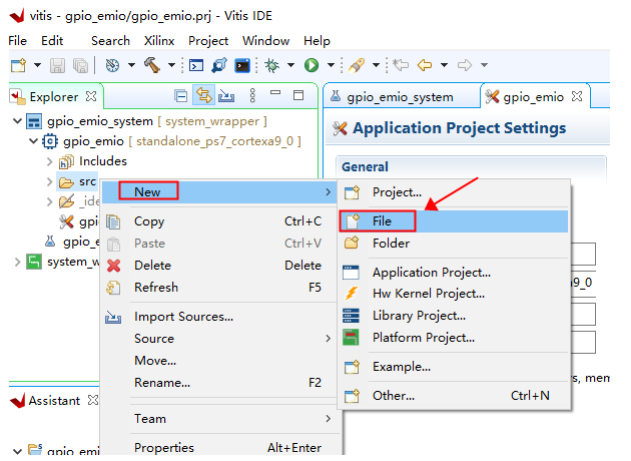Click the build configuration globe icon

(x=112, y=65)
